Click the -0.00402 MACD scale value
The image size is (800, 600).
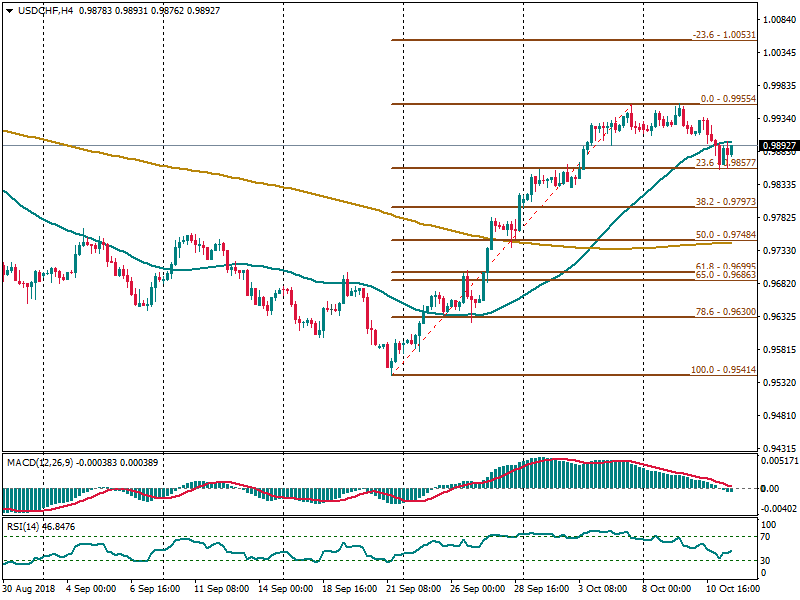pos(779,509)
